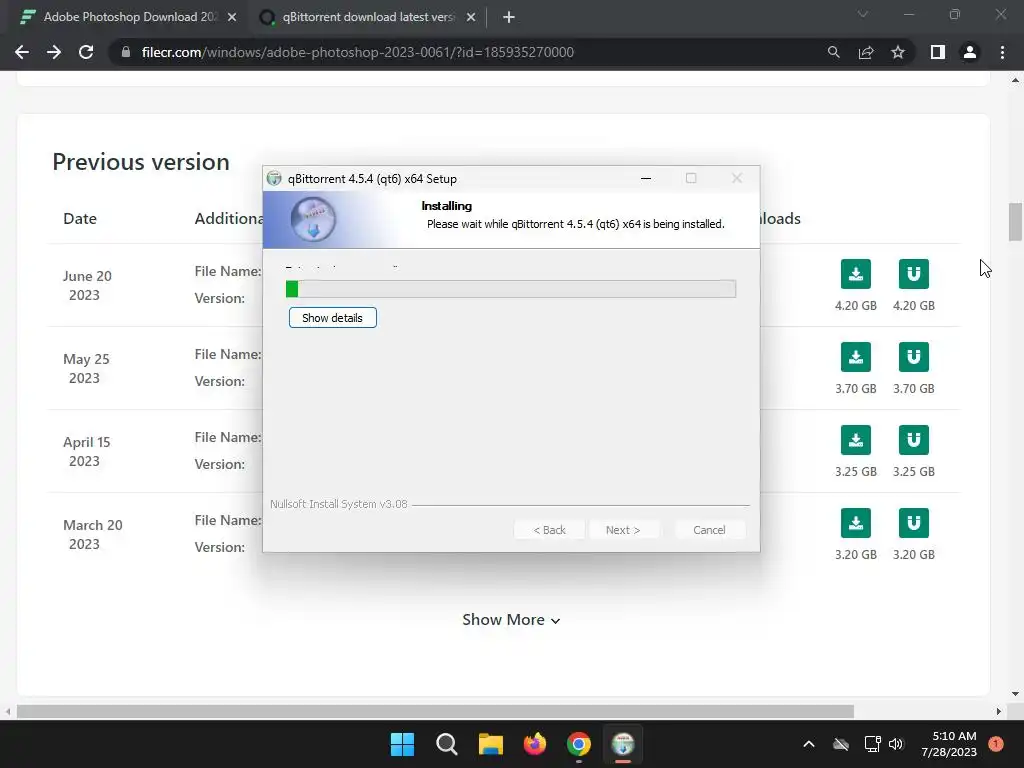Bookmark this page with the star icon
The width and height of the screenshot is (1024, 768).
click(x=898, y=52)
